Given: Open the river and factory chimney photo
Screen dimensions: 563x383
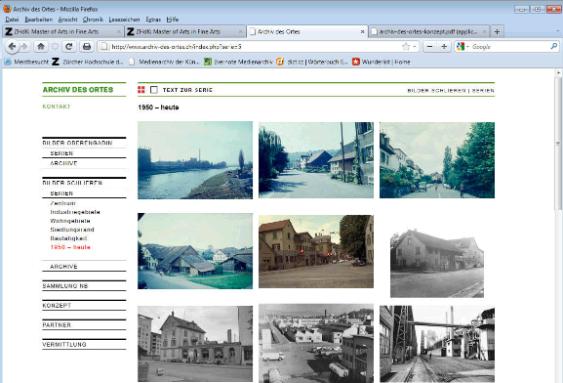Looking at the screenshot, I should [x=195, y=160].
